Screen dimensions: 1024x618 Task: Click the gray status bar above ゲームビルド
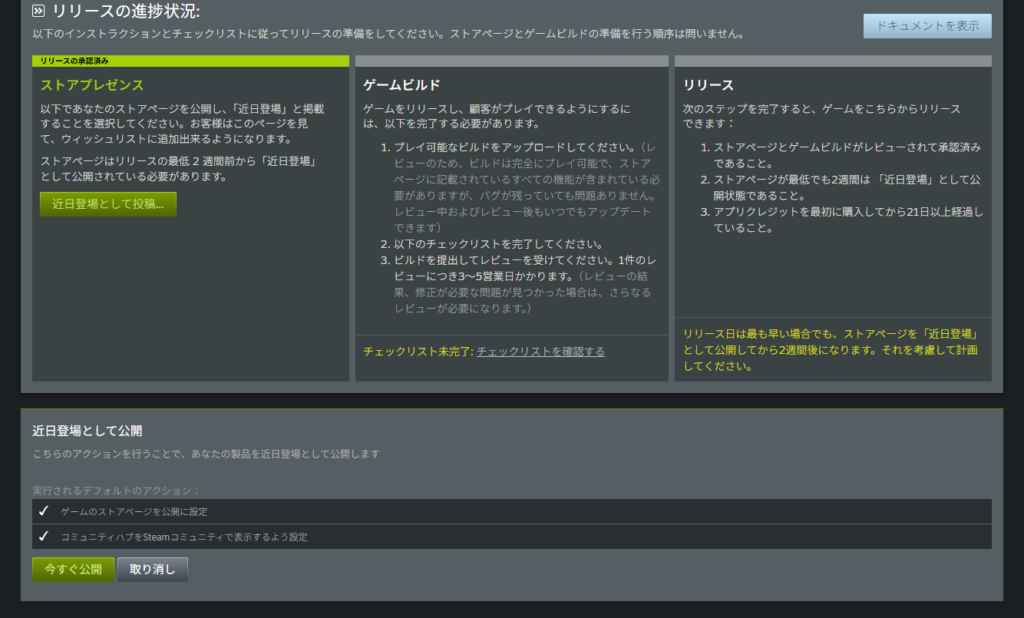[511, 61]
